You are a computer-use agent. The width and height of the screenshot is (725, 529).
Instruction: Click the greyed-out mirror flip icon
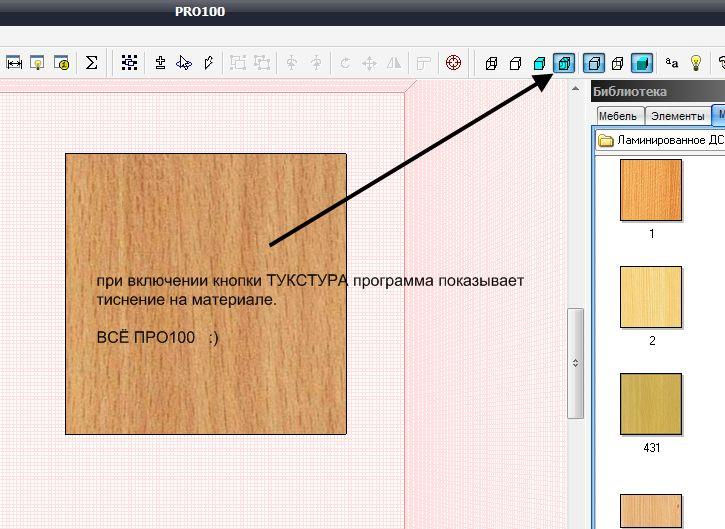pyautogui.click(x=394, y=62)
